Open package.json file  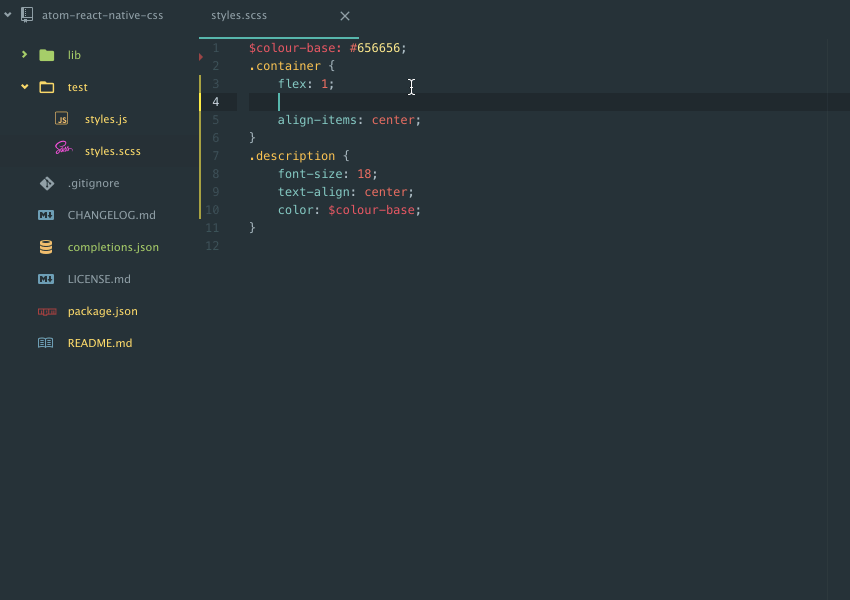coord(102,312)
